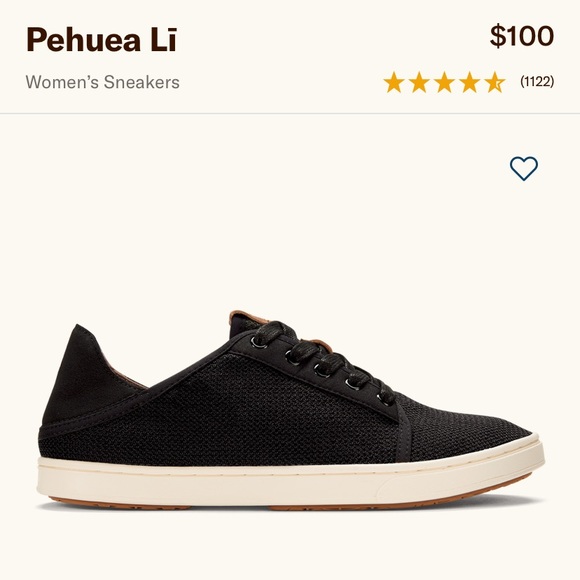Click the $100 price
This screenshot has height=580, width=580.
tap(522, 36)
